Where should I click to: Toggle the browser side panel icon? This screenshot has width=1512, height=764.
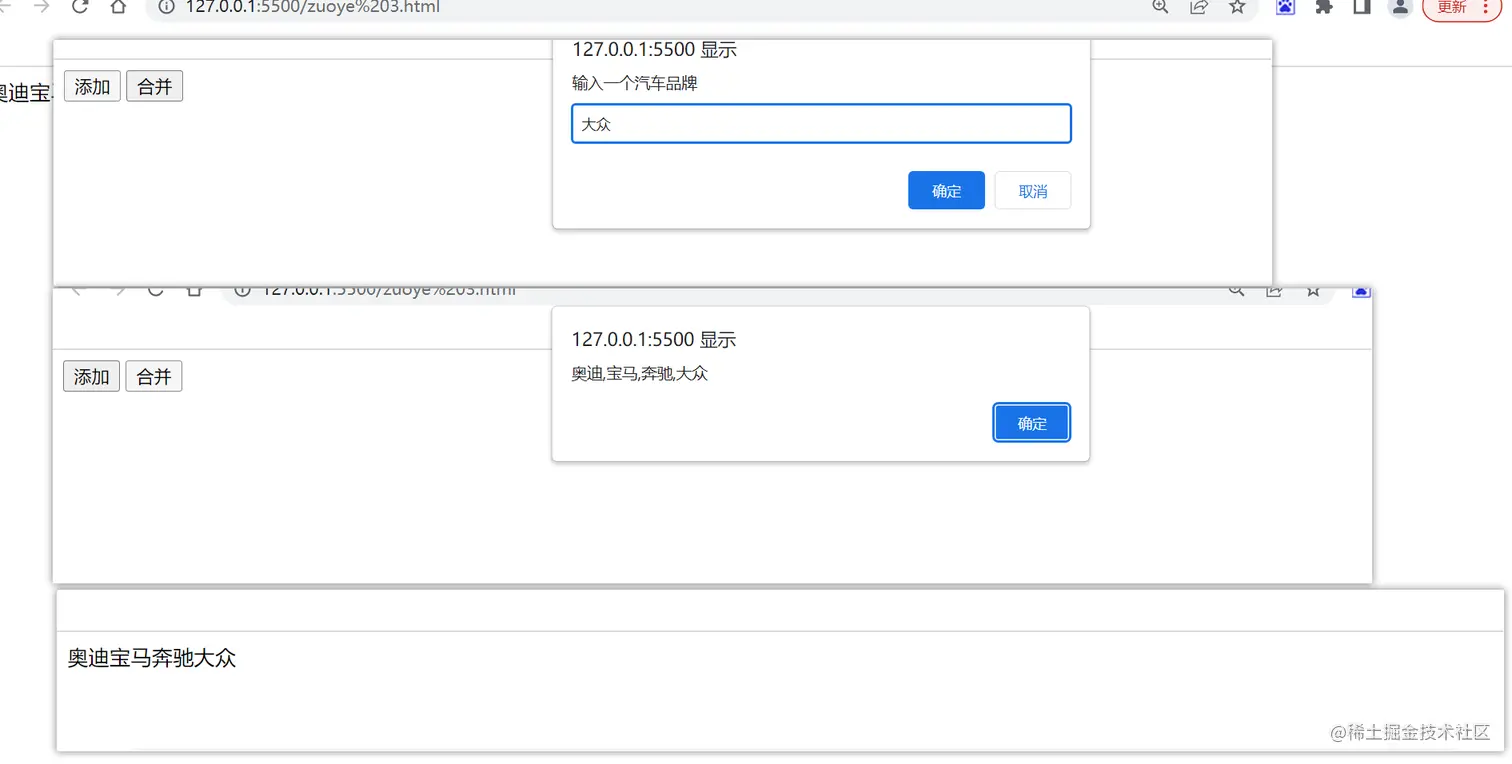tap(1361, 7)
